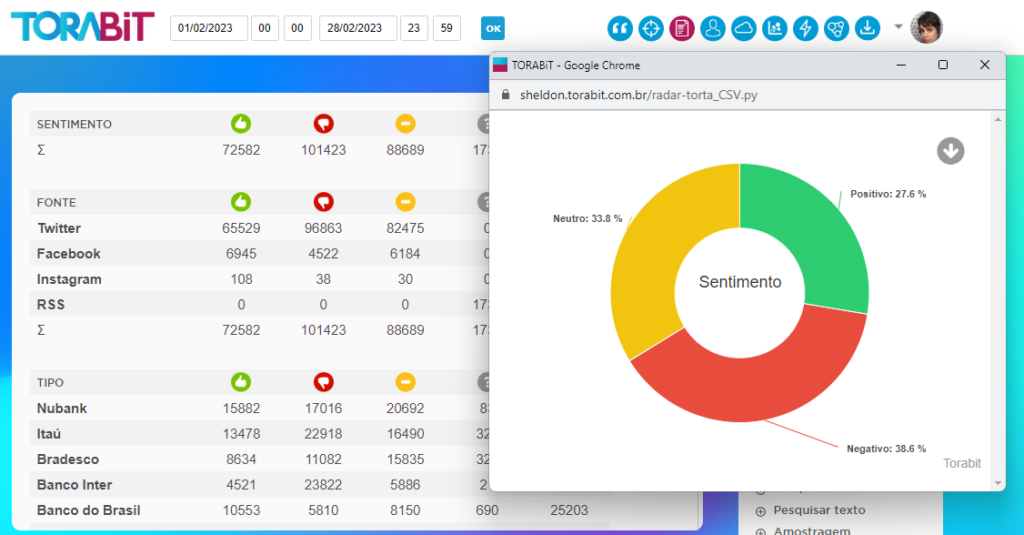This screenshot has width=1024, height=535.
Task: Click the crosshair target icon
Action: pyautogui.click(x=650, y=28)
